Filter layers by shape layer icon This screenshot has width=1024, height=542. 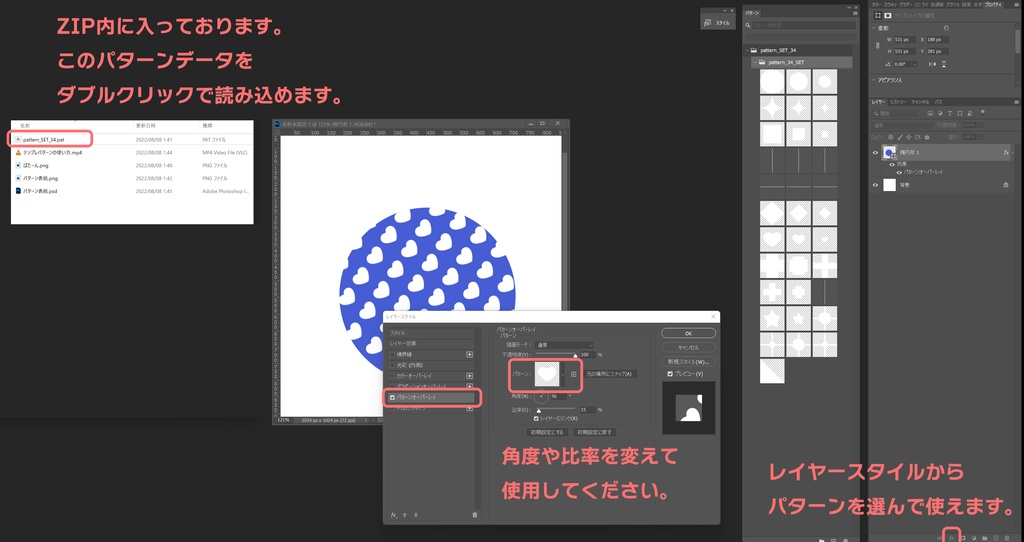click(960, 114)
